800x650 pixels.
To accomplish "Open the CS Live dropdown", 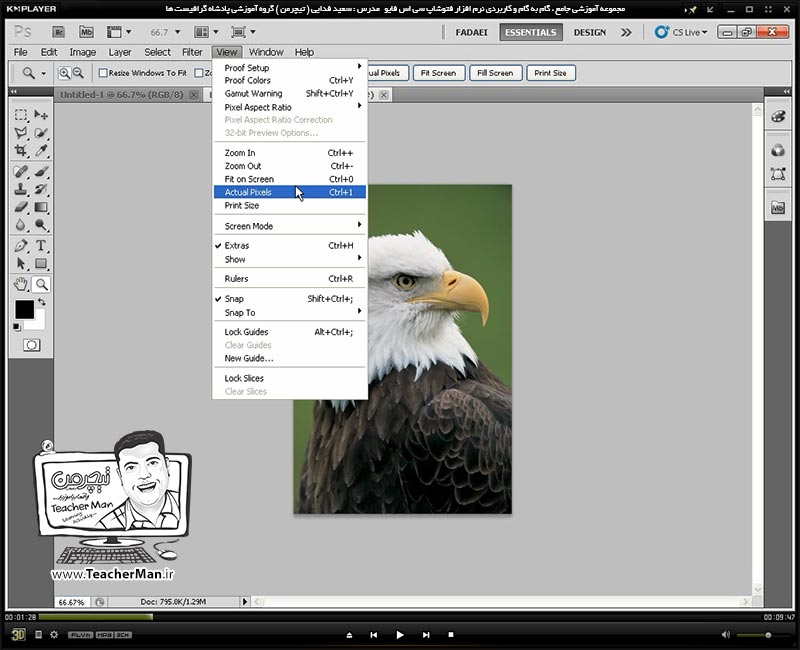I will coord(682,32).
